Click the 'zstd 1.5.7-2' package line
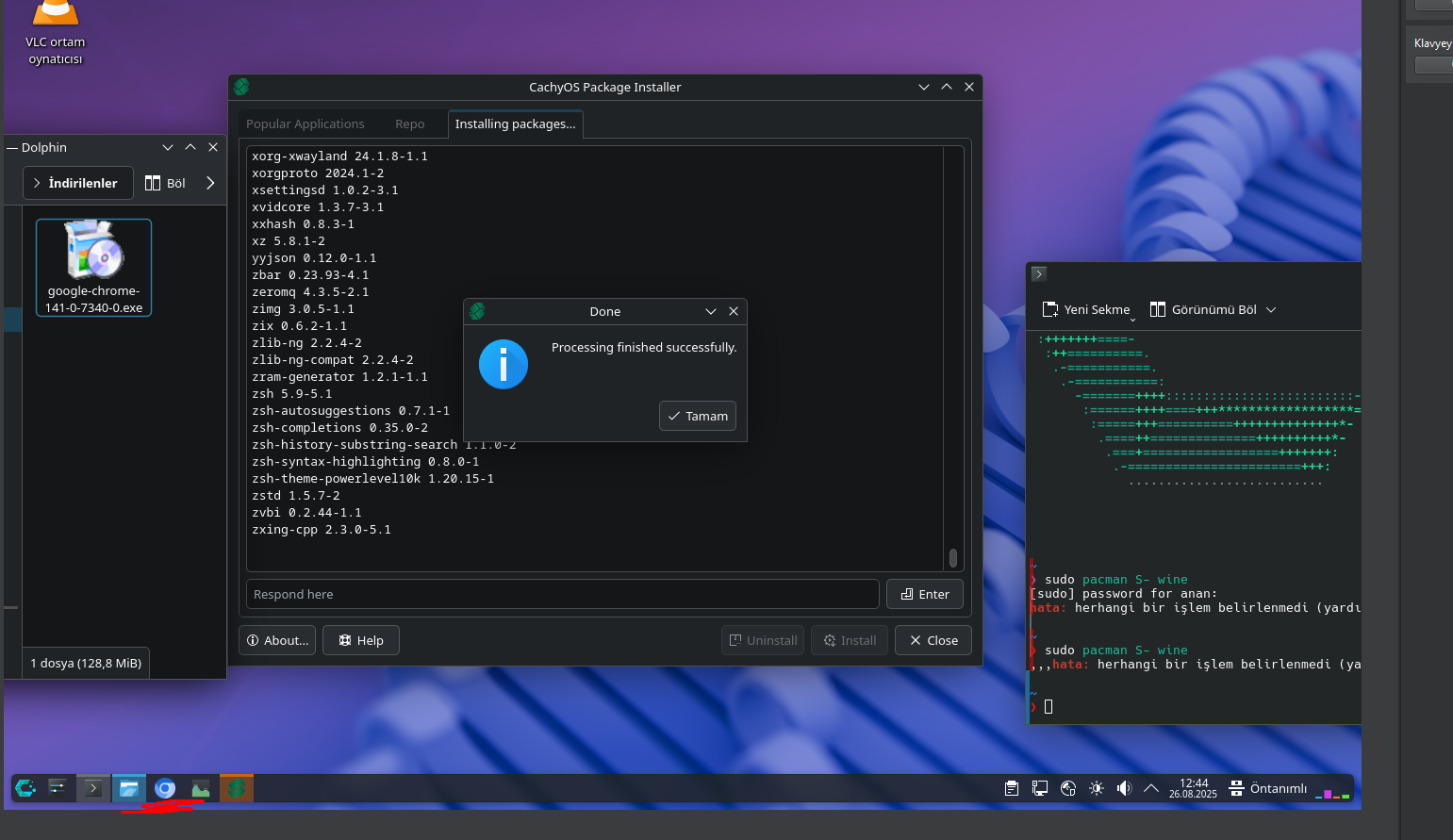1453x840 pixels. coord(296,496)
